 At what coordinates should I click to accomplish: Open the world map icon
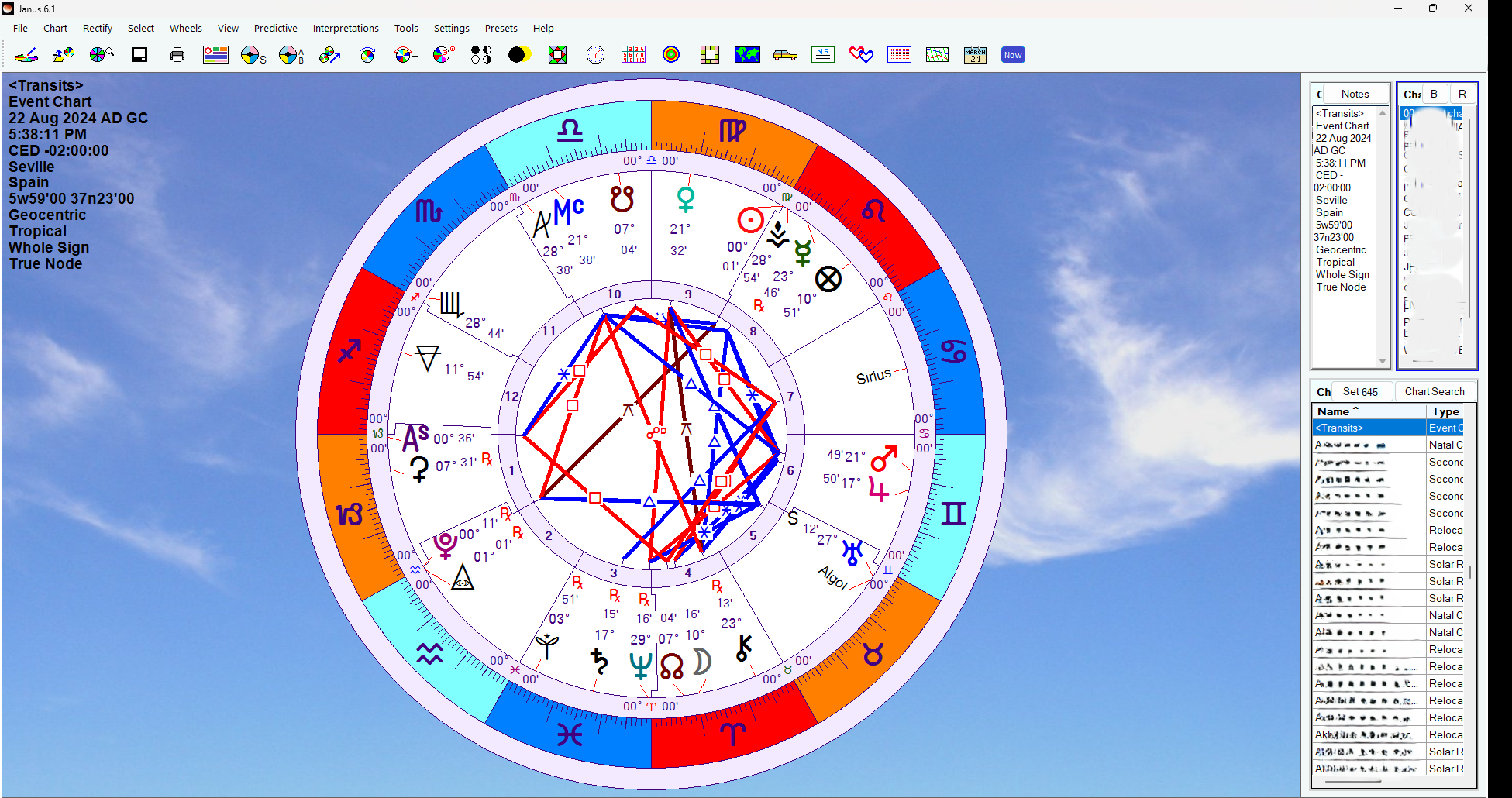pyautogui.click(x=747, y=55)
